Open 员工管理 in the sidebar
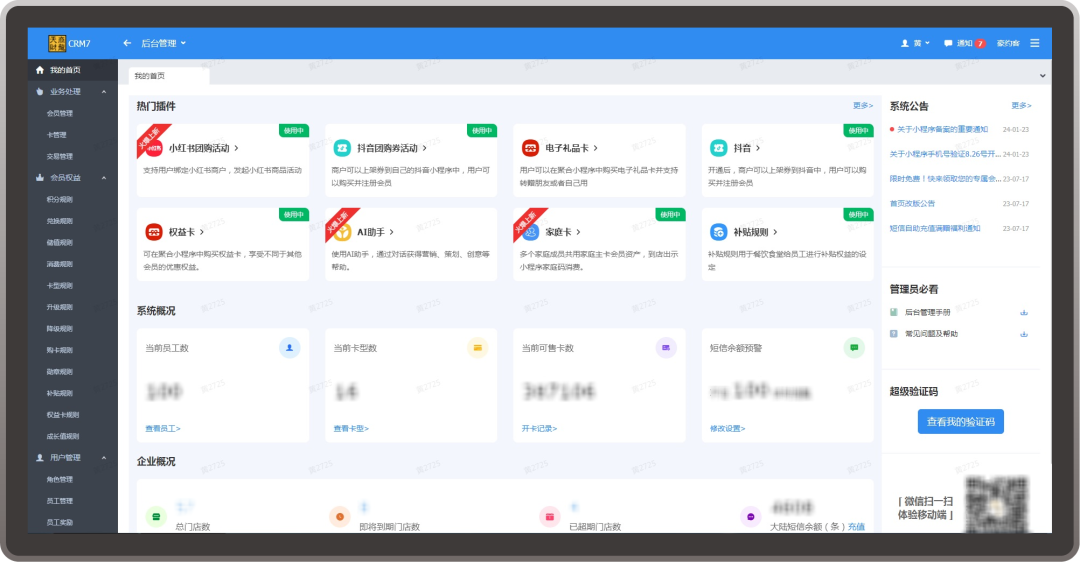Image resolution: width=1080 pixels, height=562 pixels. click(59, 501)
